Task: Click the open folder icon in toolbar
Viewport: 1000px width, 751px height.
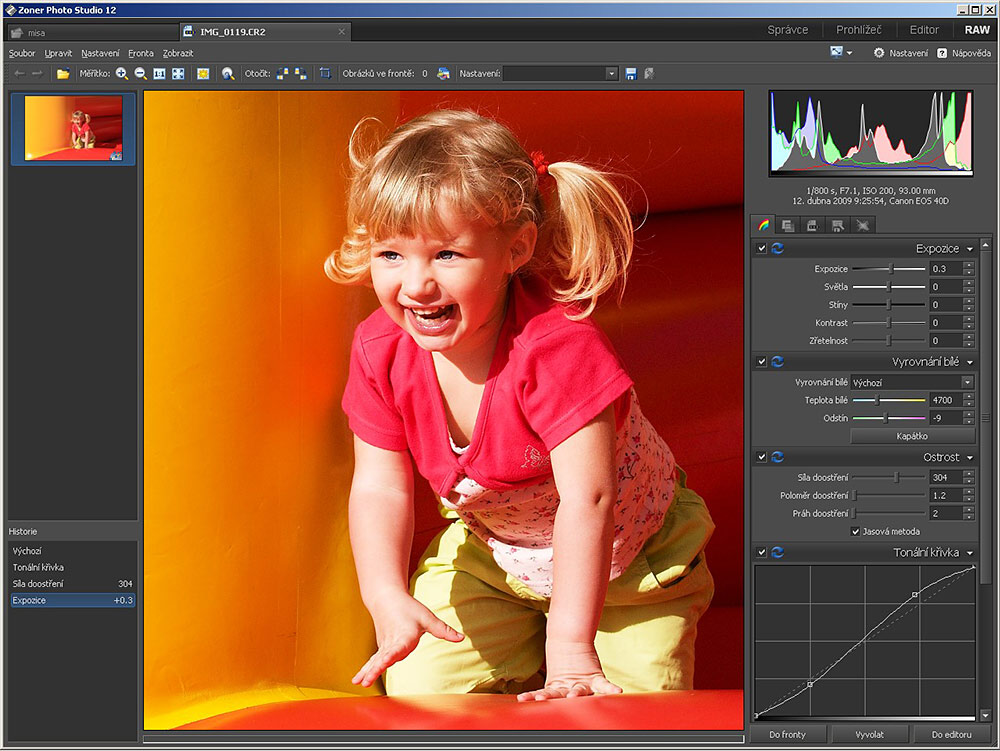Action: coord(62,74)
